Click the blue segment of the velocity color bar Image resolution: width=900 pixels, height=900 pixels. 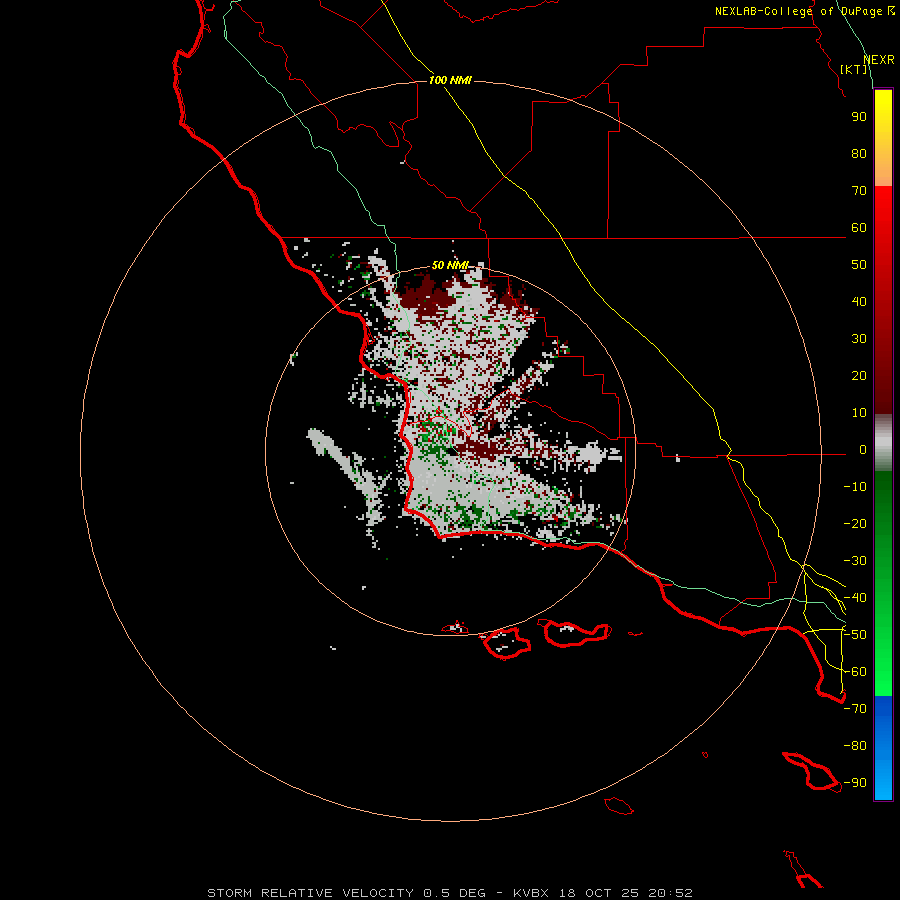[883, 747]
